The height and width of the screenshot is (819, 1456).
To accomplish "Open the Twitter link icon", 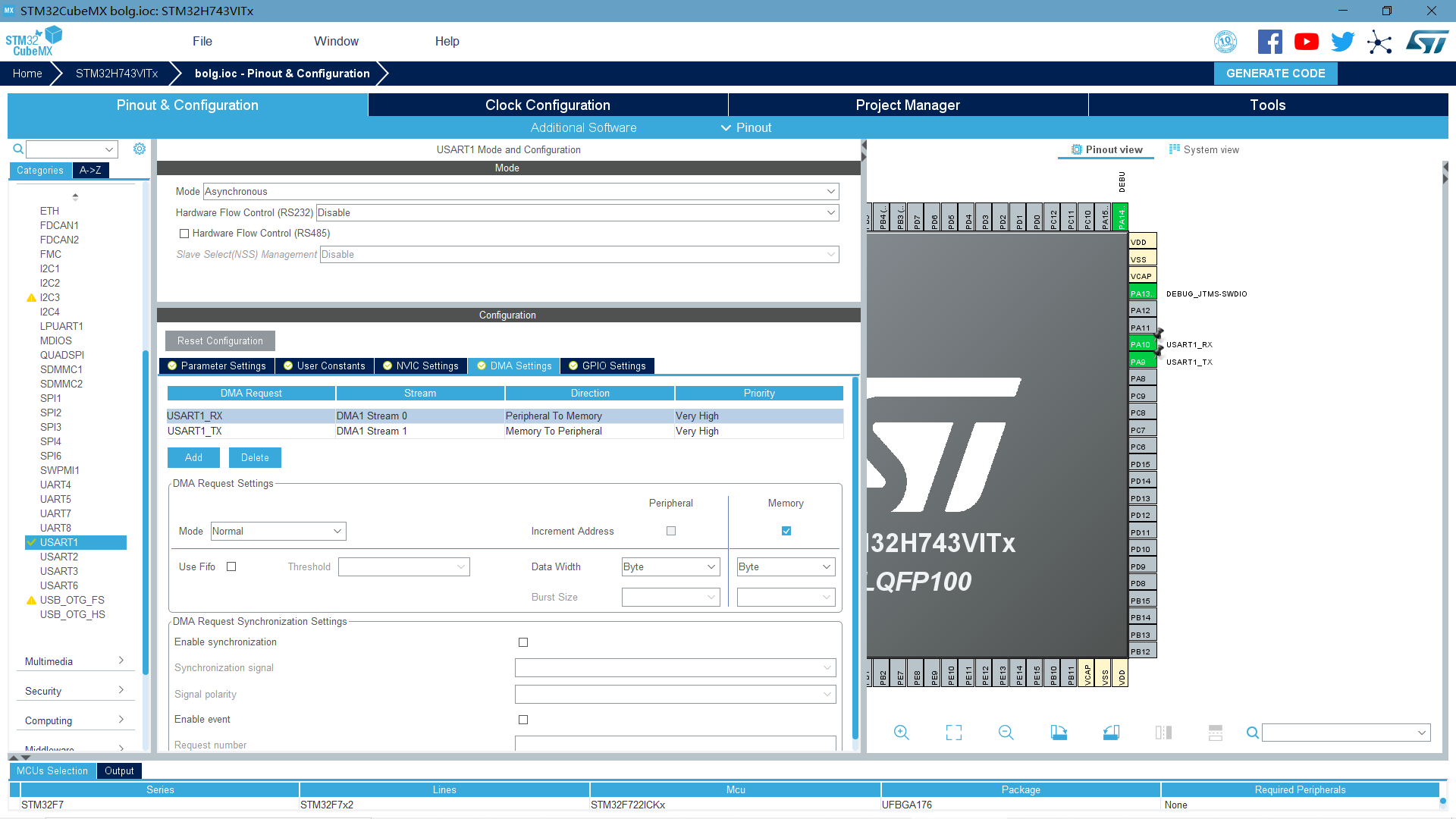I will tap(1342, 42).
